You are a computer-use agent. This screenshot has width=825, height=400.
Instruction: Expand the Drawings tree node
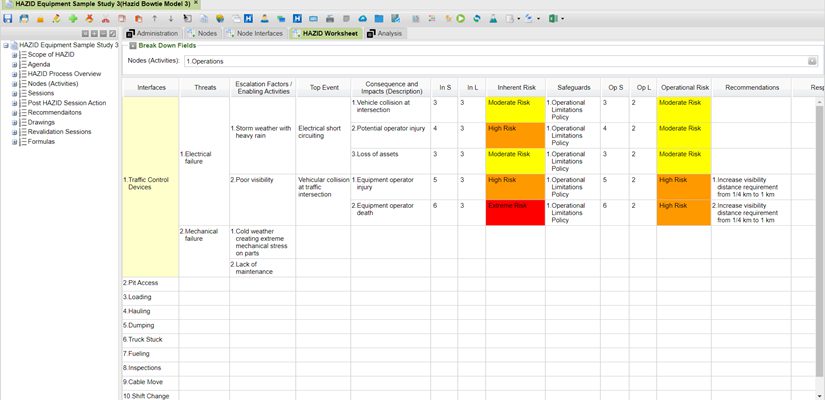[15, 122]
